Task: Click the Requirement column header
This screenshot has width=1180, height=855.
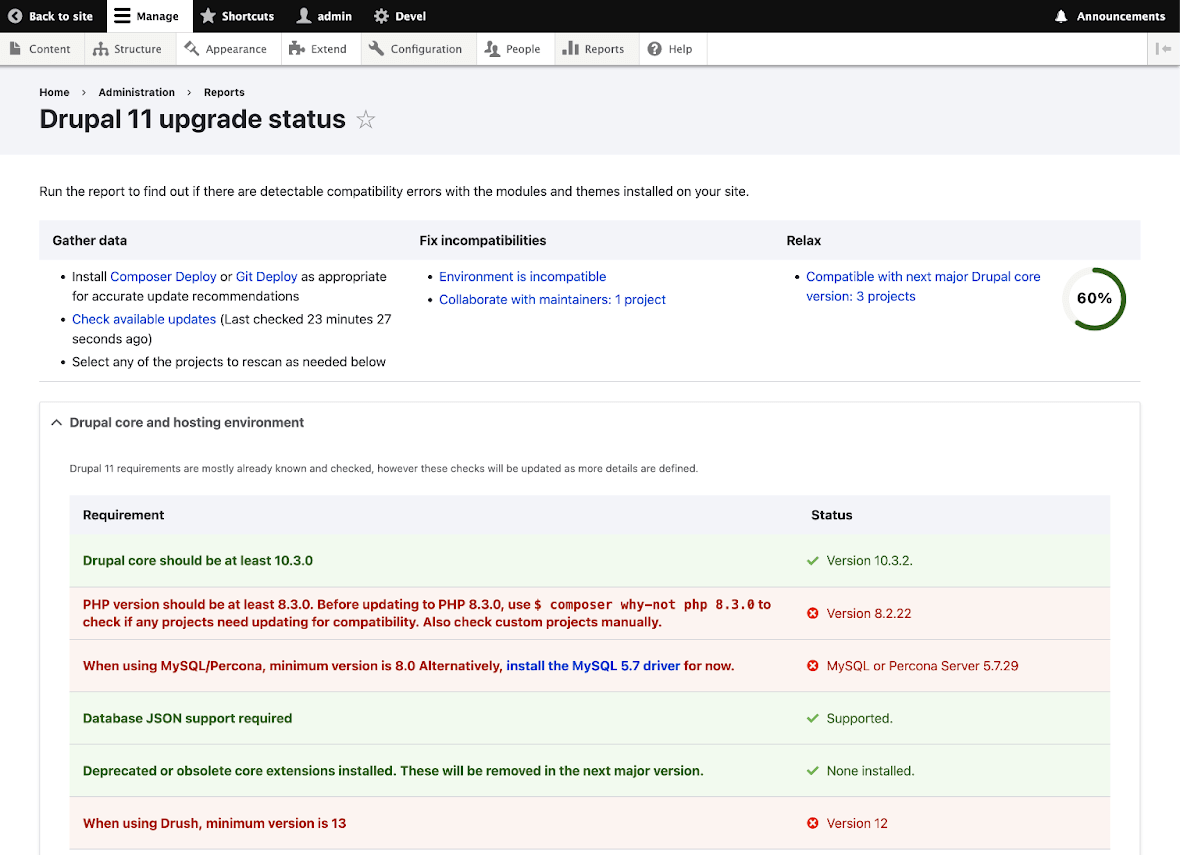Action: click(123, 515)
